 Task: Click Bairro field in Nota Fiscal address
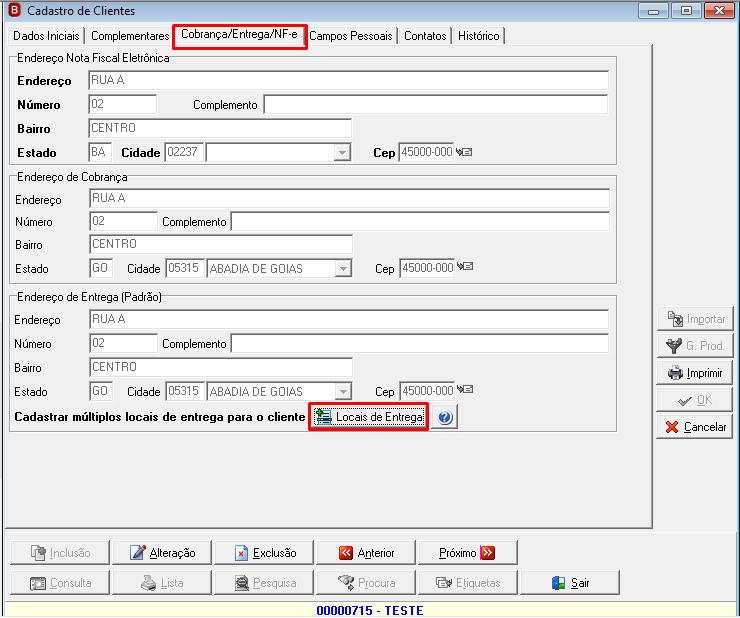point(220,128)
